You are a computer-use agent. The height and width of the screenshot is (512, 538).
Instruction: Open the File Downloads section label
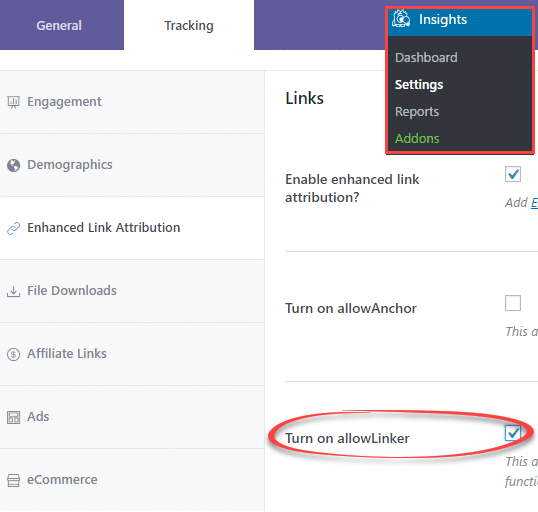(x=72, y=291)
